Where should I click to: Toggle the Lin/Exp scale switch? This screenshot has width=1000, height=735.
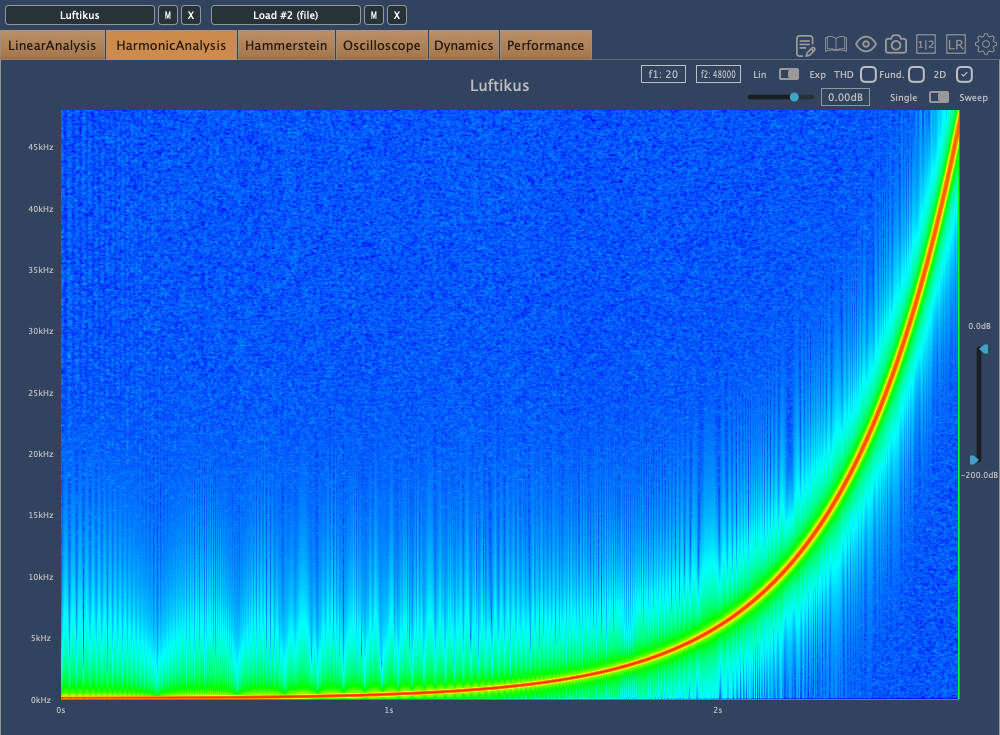coord(789,74)
